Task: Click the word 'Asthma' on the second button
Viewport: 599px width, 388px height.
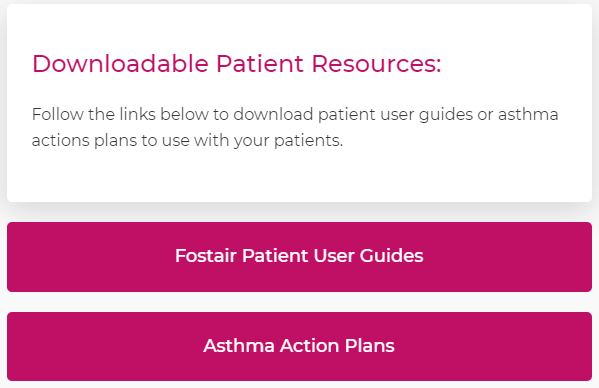Action: [x=239, y=345]
